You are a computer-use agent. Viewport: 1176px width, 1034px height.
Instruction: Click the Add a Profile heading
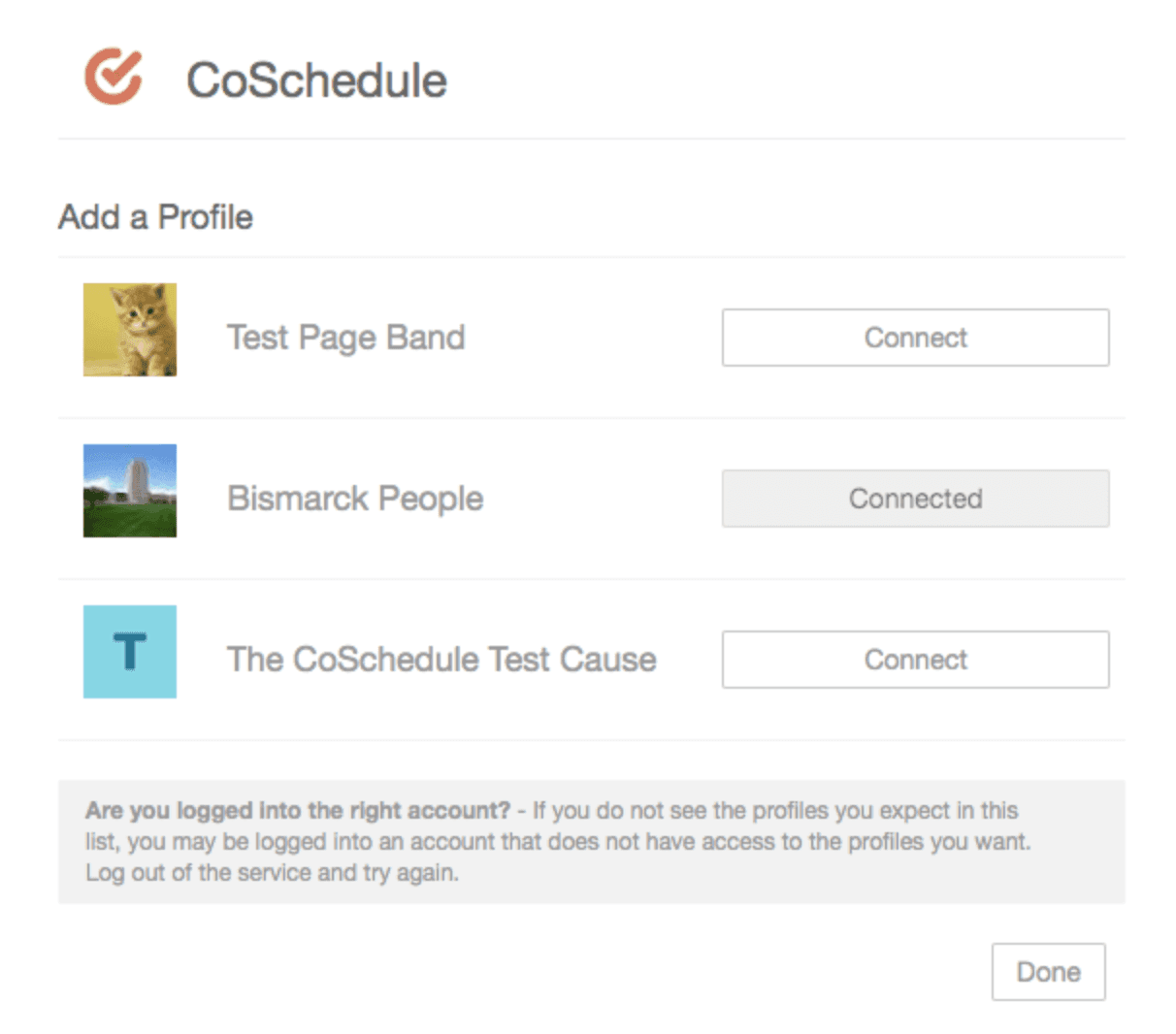click(155, 217)
